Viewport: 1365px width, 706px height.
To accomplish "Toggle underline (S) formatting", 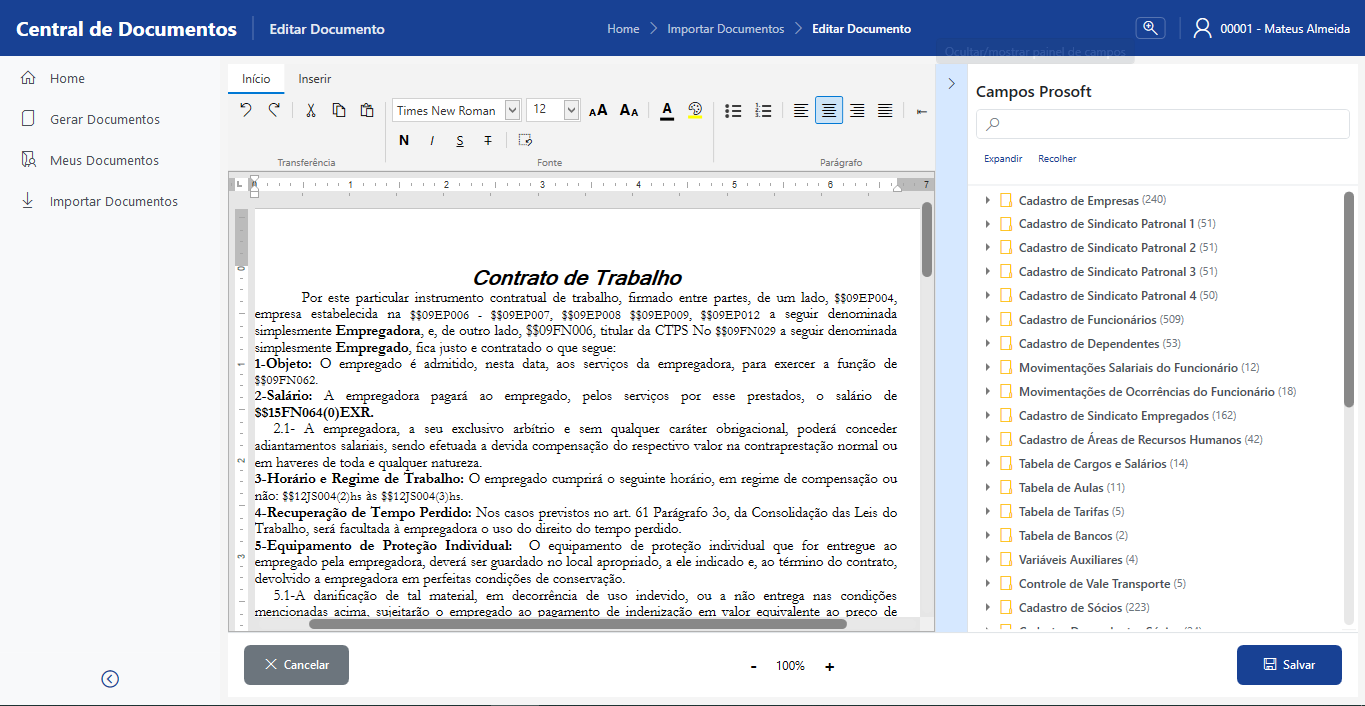I will (460, 140).
